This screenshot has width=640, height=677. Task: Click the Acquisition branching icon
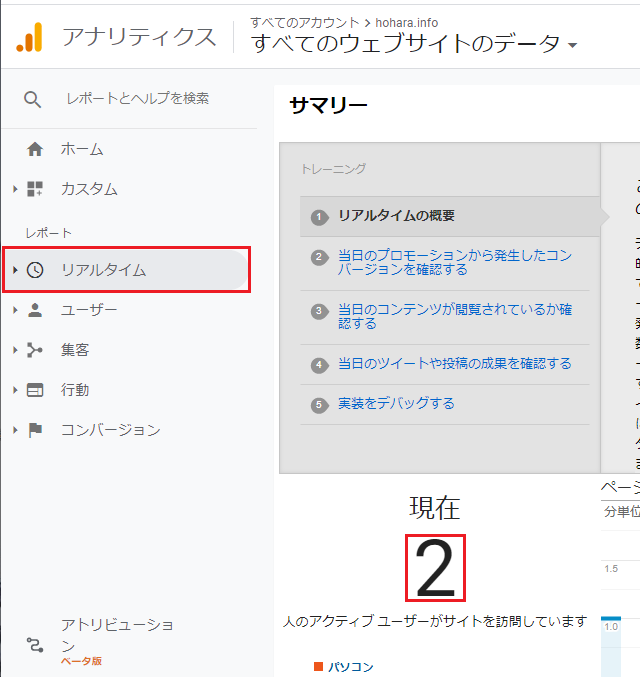pyautogui.click(x=35, y=350)
